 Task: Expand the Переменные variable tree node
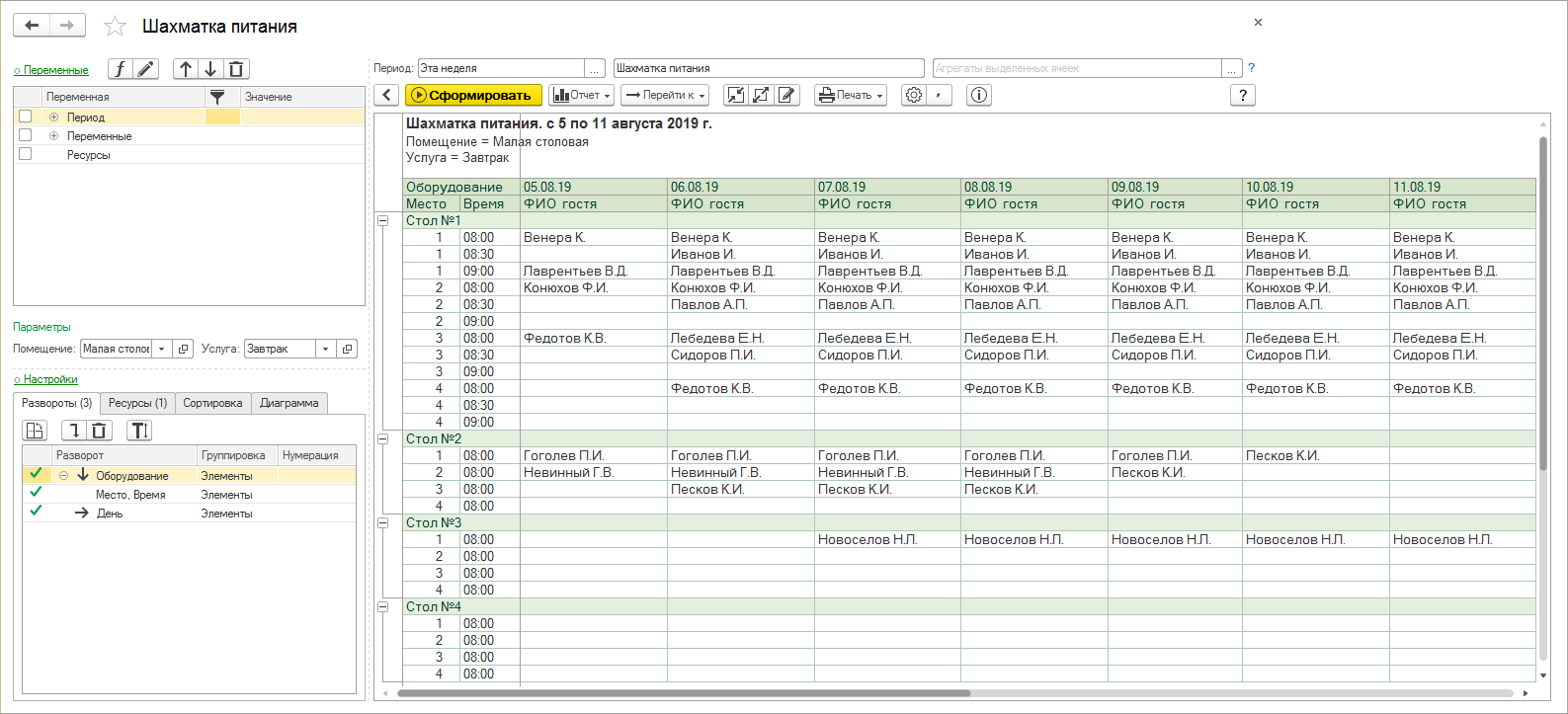pyautogui.click(x=54, y=136)
